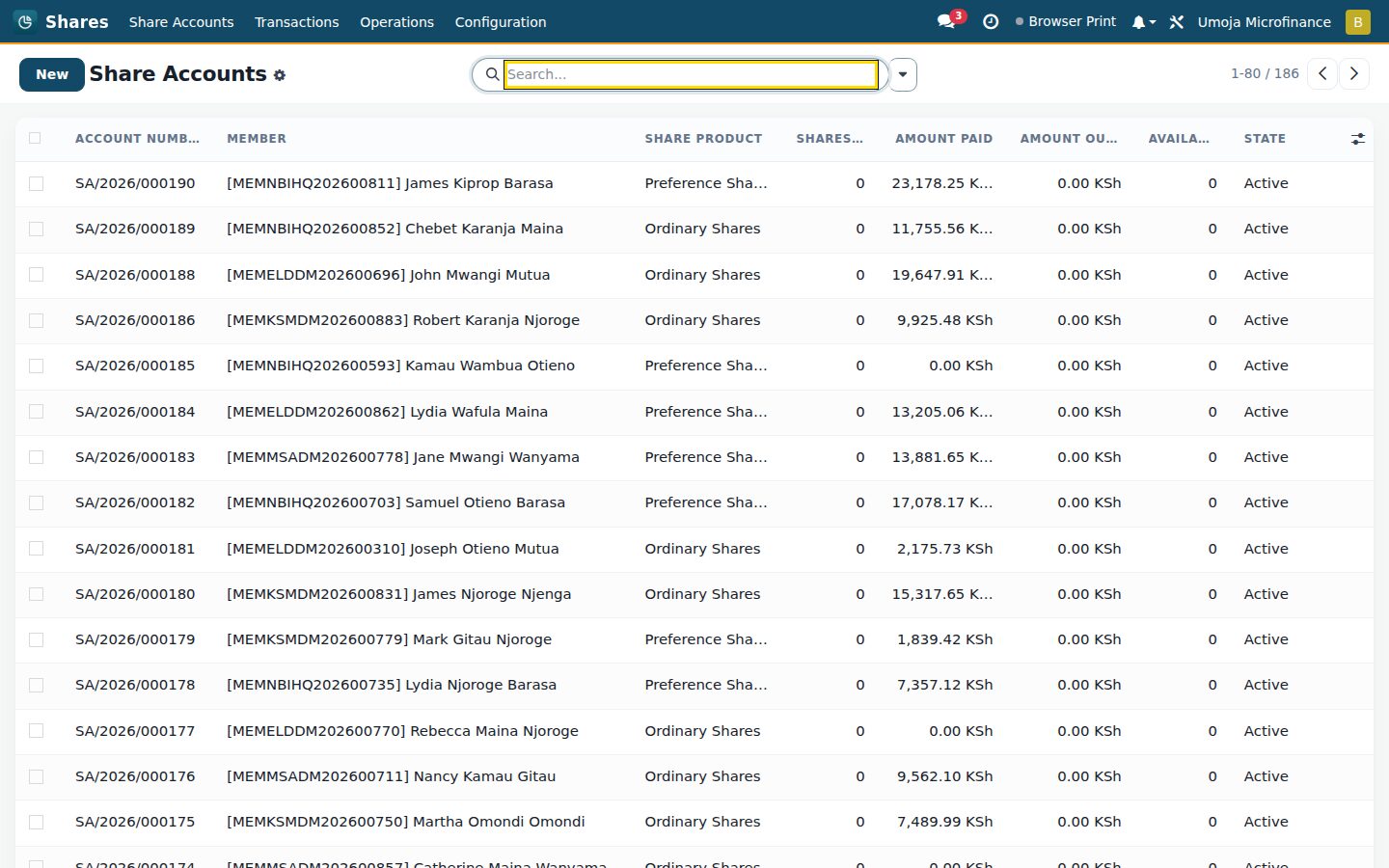Image resolution: width=1389 pixels, height=868 pixels.
Task: Sort by State column header
Action: pyautogui.click(x=1265, y=139)
